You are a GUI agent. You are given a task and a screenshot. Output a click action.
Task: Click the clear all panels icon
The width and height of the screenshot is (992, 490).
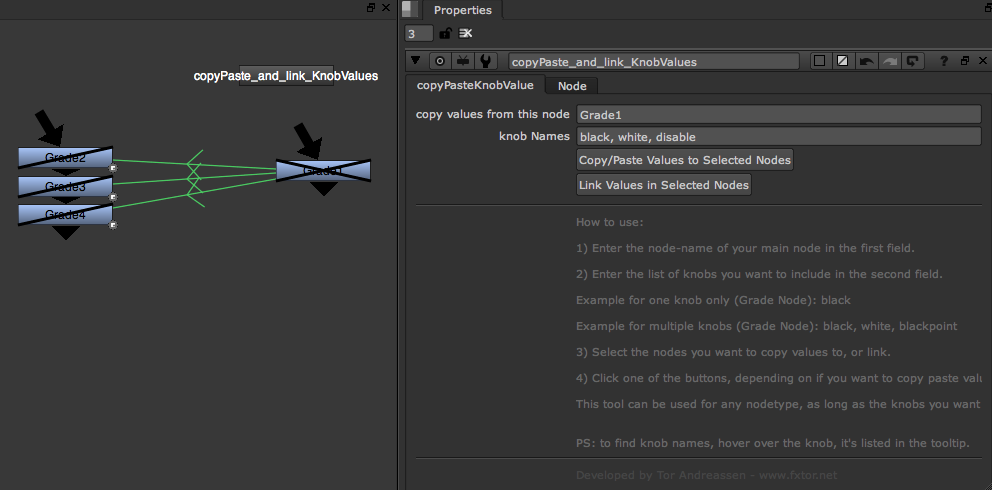click(x=466, y=33)
